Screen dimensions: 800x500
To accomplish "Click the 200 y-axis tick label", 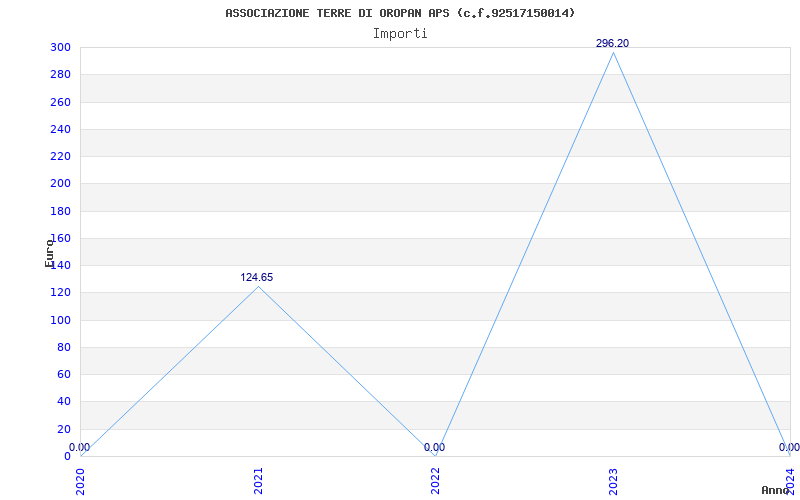I will tap(60, 184).
